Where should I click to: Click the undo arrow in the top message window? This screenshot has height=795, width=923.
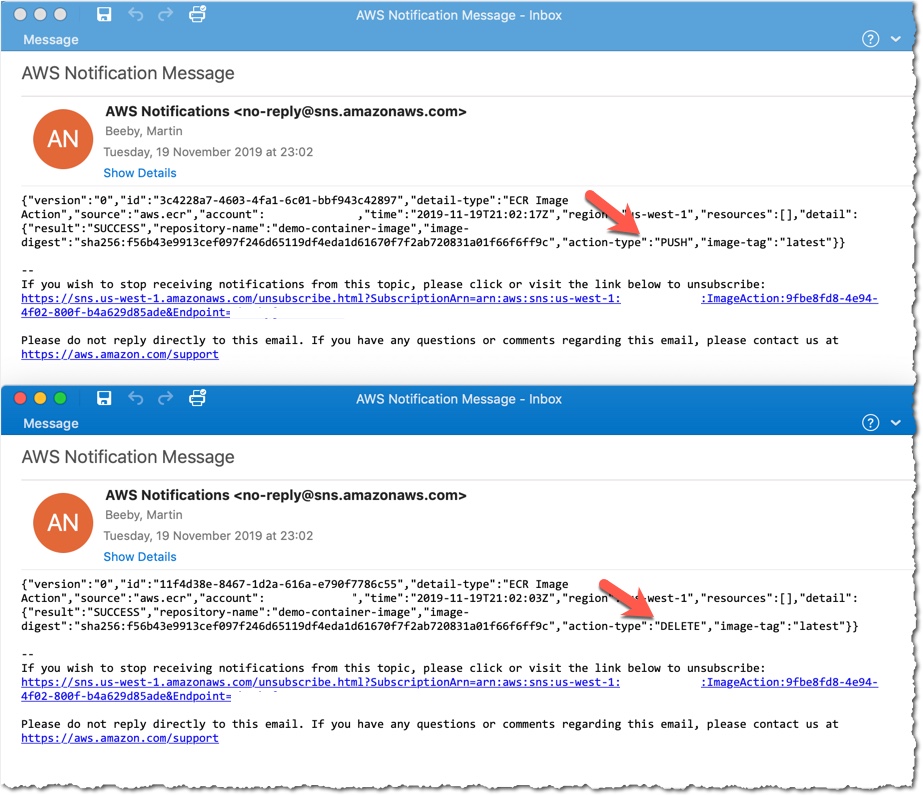136,15
